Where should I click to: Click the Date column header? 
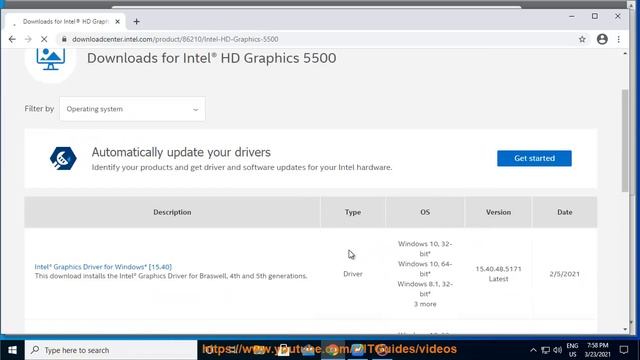pos(564,212)
